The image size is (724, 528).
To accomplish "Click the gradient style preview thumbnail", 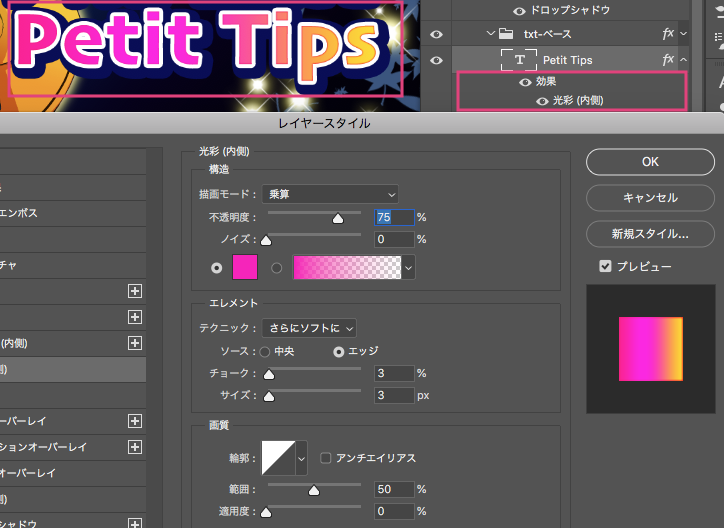I will 651,349.
